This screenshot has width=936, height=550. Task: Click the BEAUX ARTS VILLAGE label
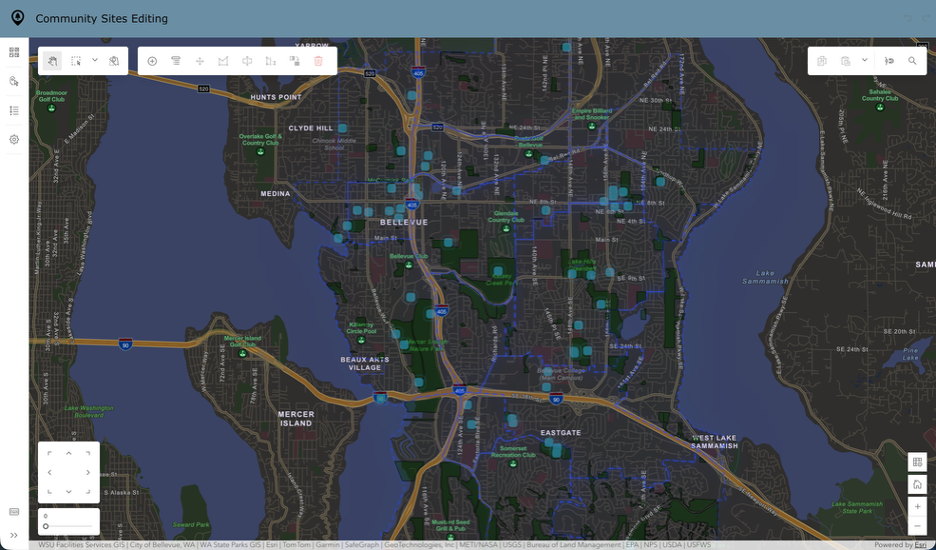(x=365, y=363)
